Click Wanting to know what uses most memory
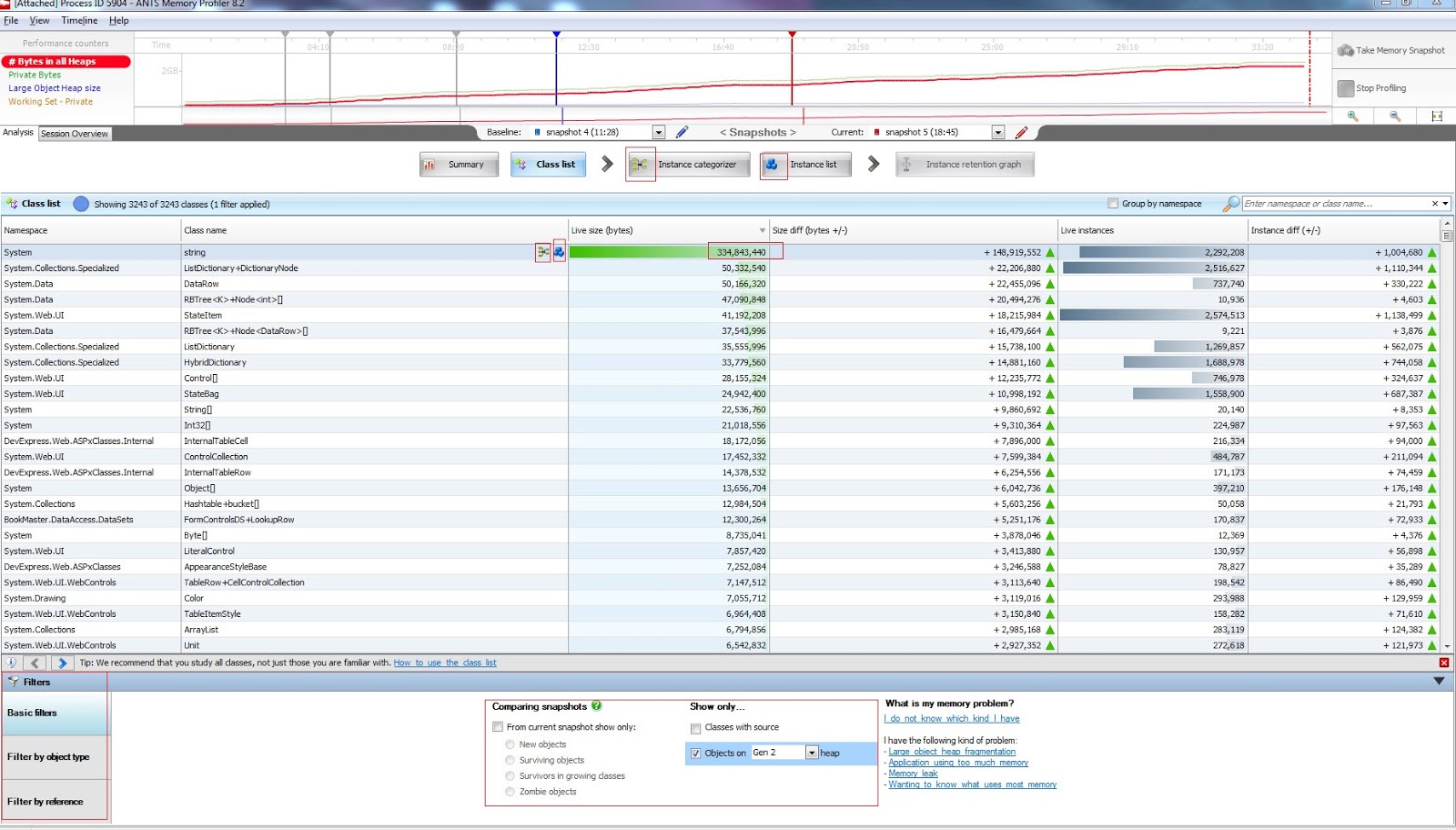The width and height of the screenshot is (1456, 830). [x=972, y=784]
